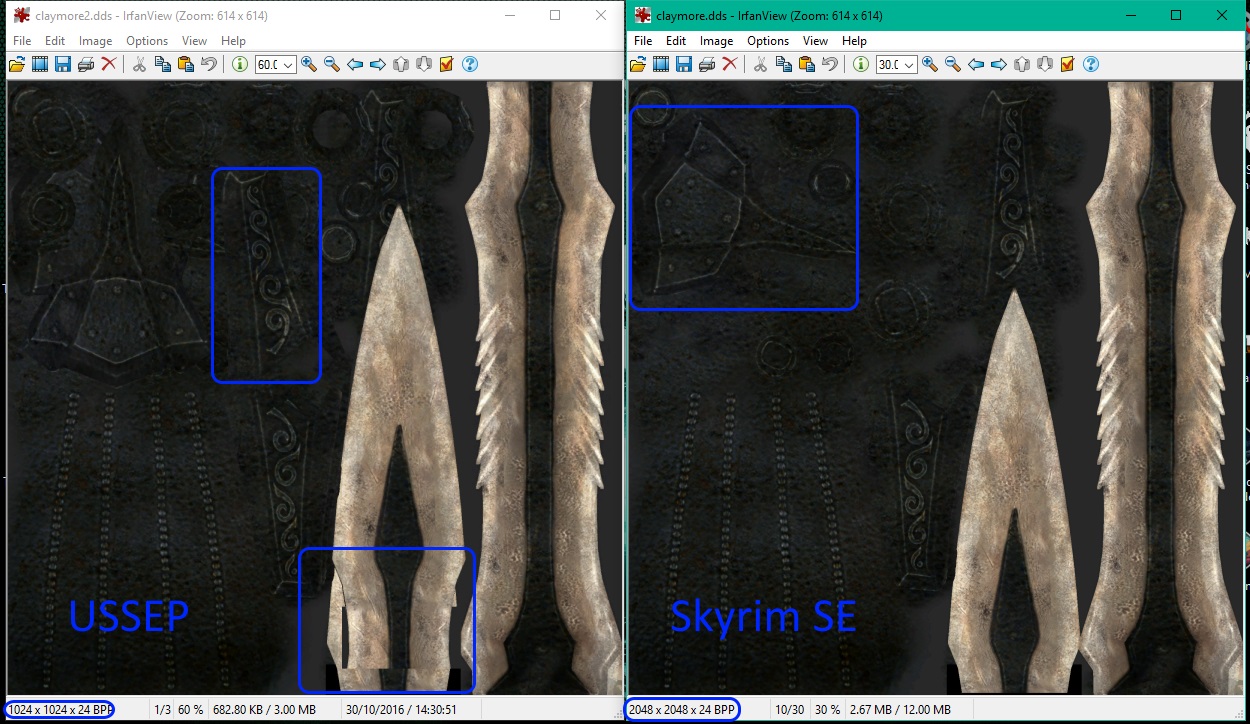Image resolution: width=1250 pixels, height=724 pixels.
Task: Click status bar zoom value "30 %"
Action: [827, 709]
